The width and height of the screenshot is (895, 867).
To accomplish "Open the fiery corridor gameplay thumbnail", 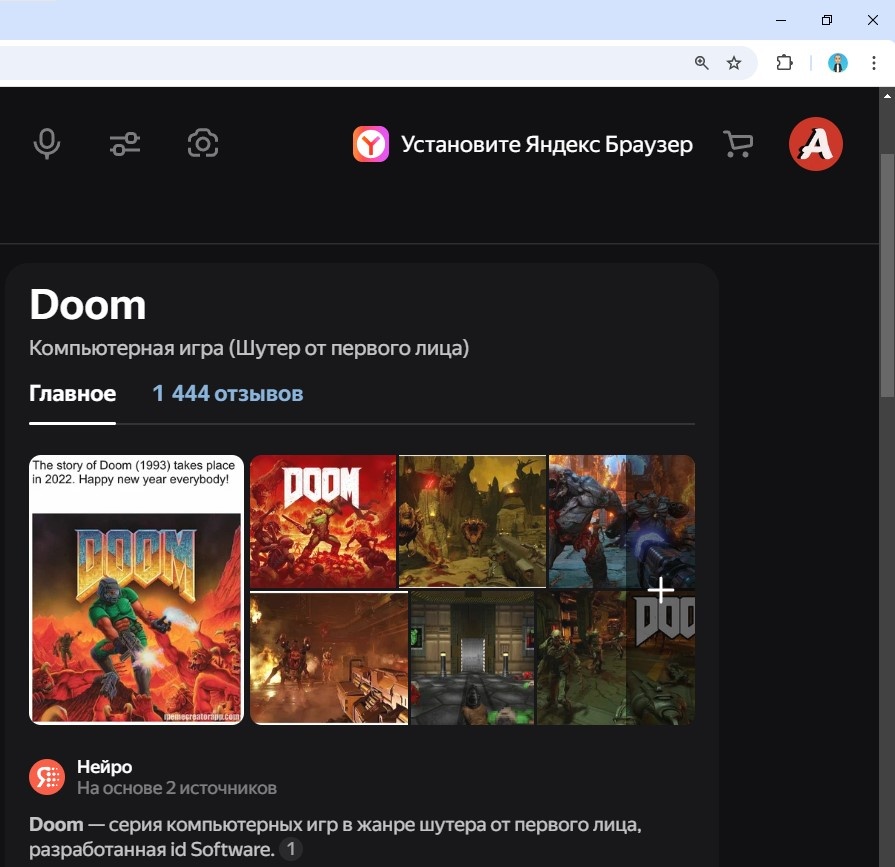I will (x=329, y=658).
